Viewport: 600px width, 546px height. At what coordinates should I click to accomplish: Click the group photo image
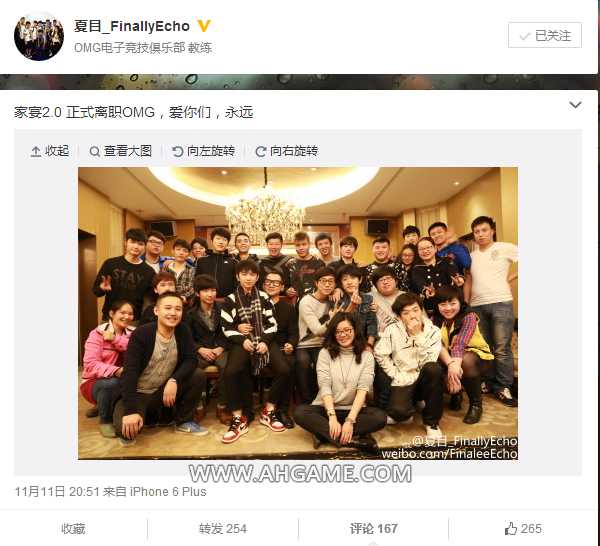(298, 313)
